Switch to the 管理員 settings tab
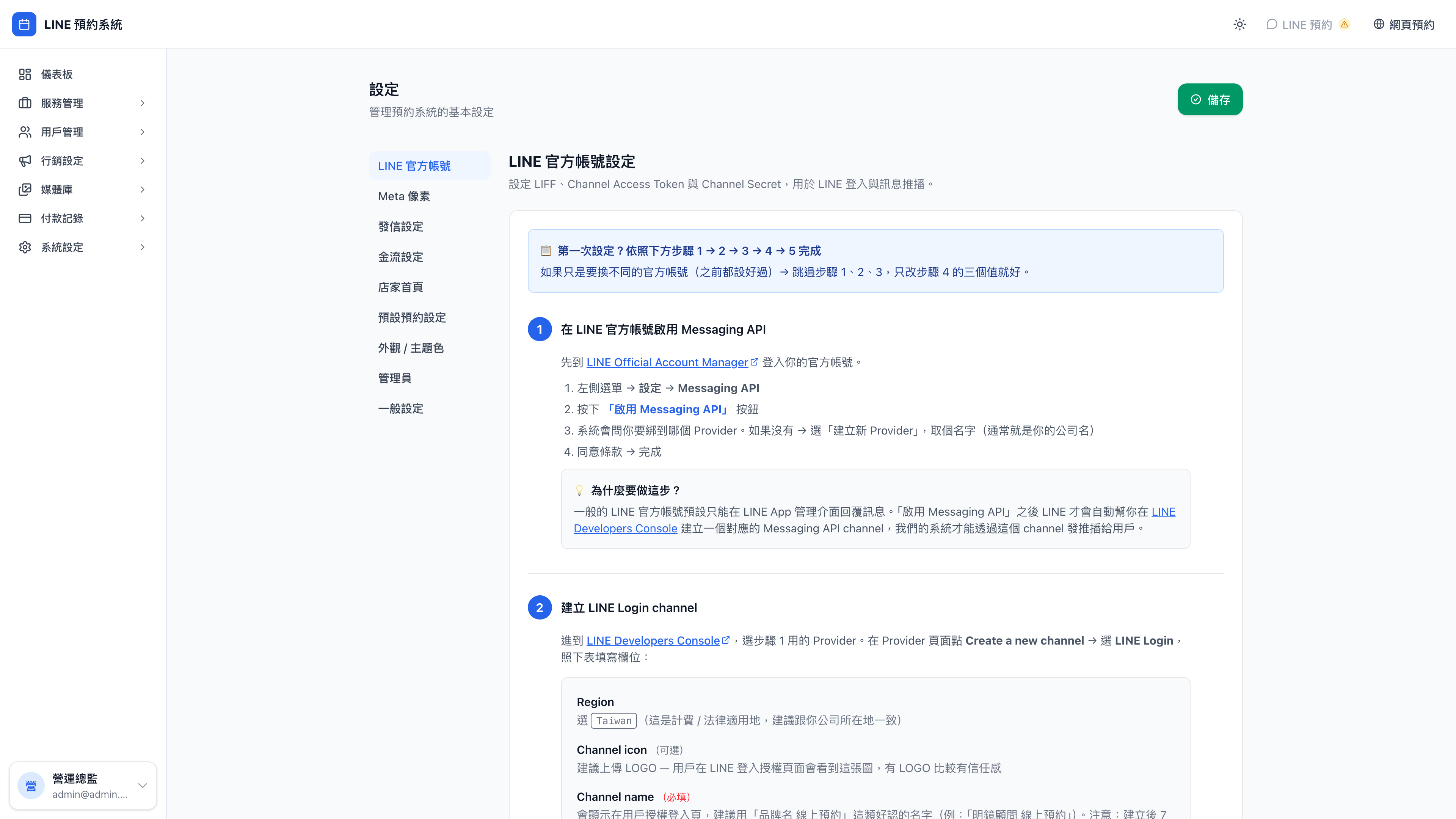 pos(430,378)
